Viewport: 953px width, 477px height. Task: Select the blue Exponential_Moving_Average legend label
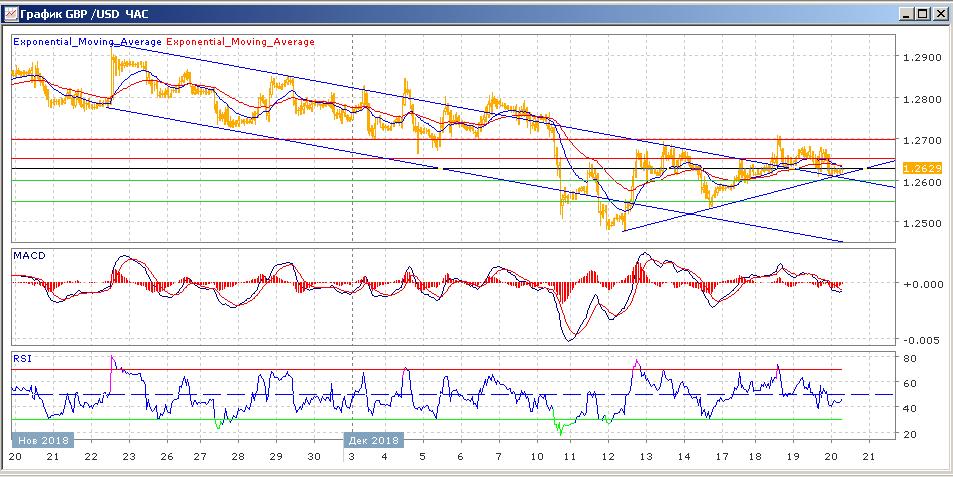87,42
